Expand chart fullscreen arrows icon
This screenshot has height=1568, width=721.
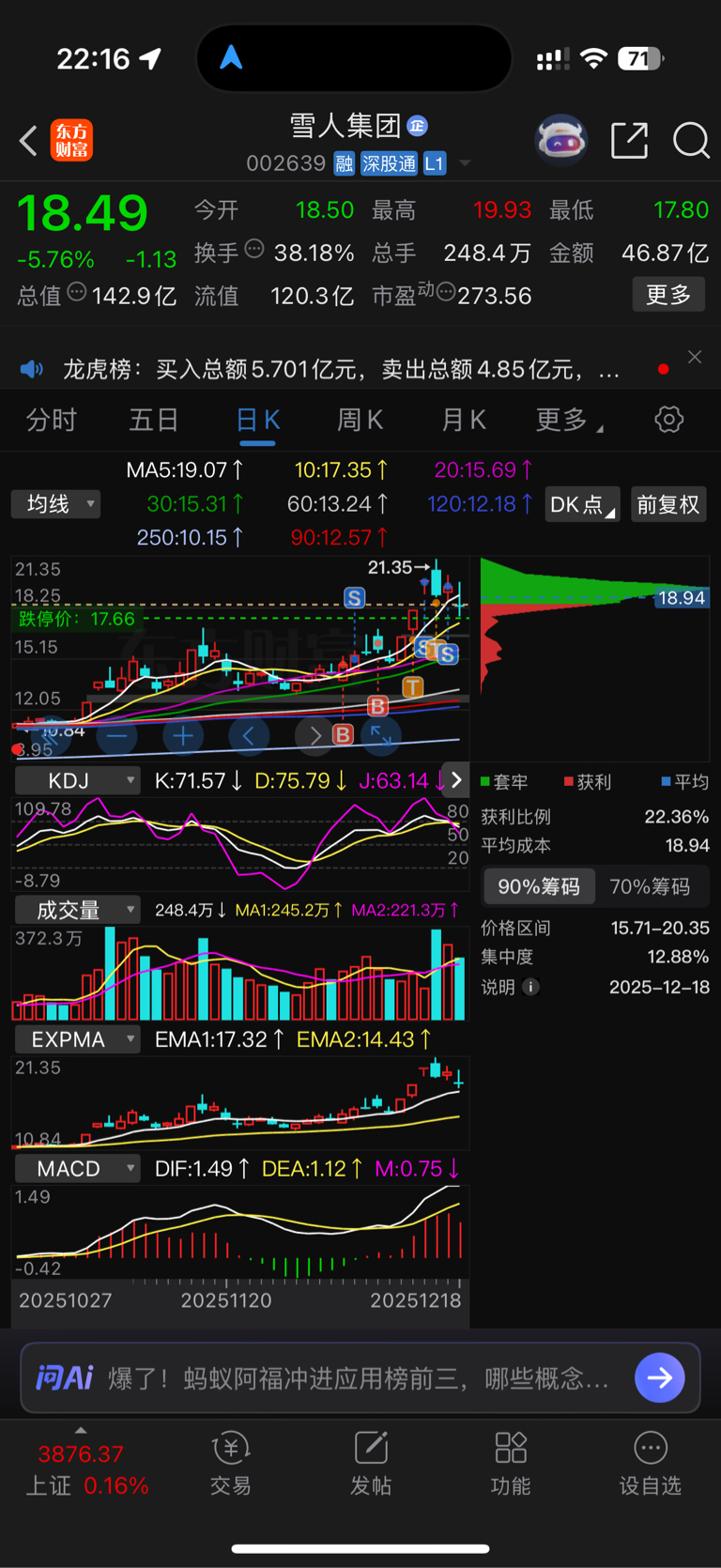pyautogui.click(x=380, y=735)
